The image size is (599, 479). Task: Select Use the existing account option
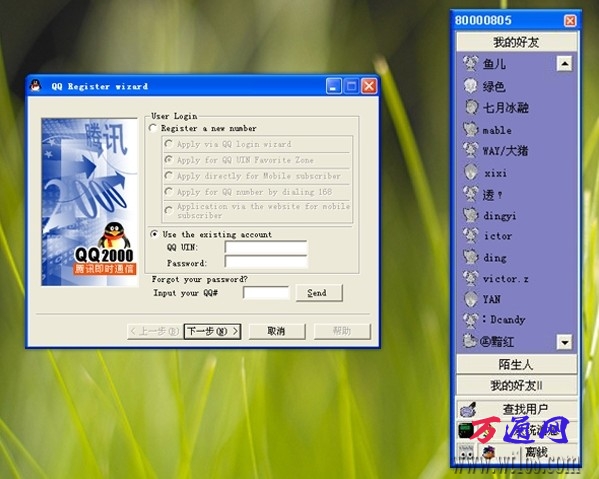pos(211,234)
